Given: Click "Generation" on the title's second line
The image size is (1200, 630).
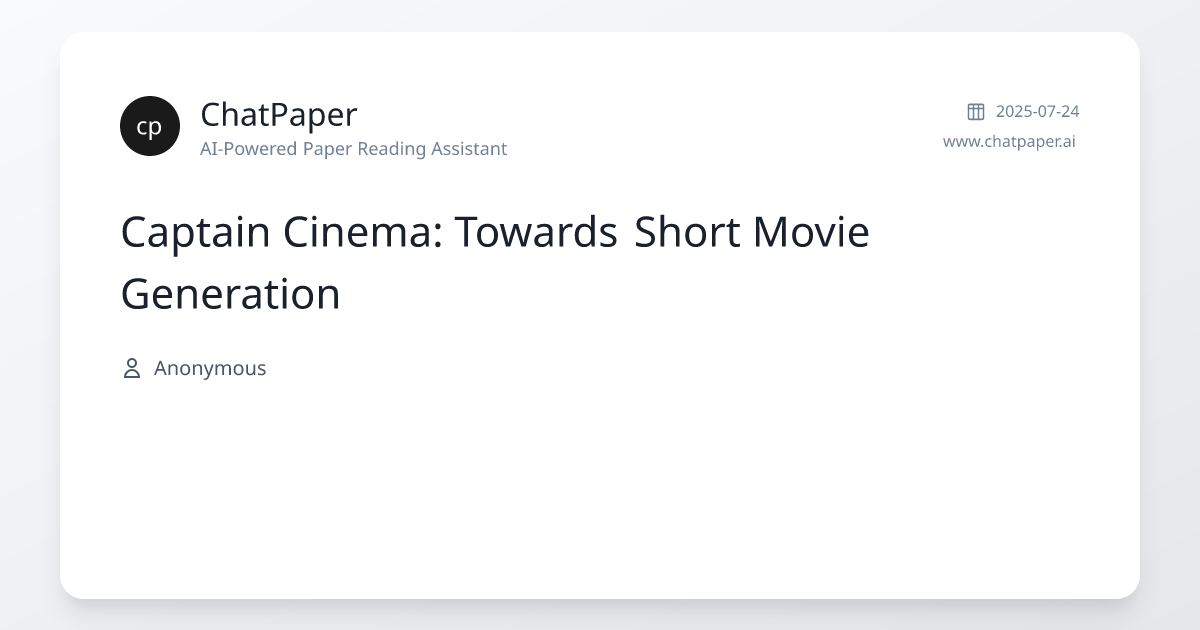Looking at the screenshot, I should point(230,294).
